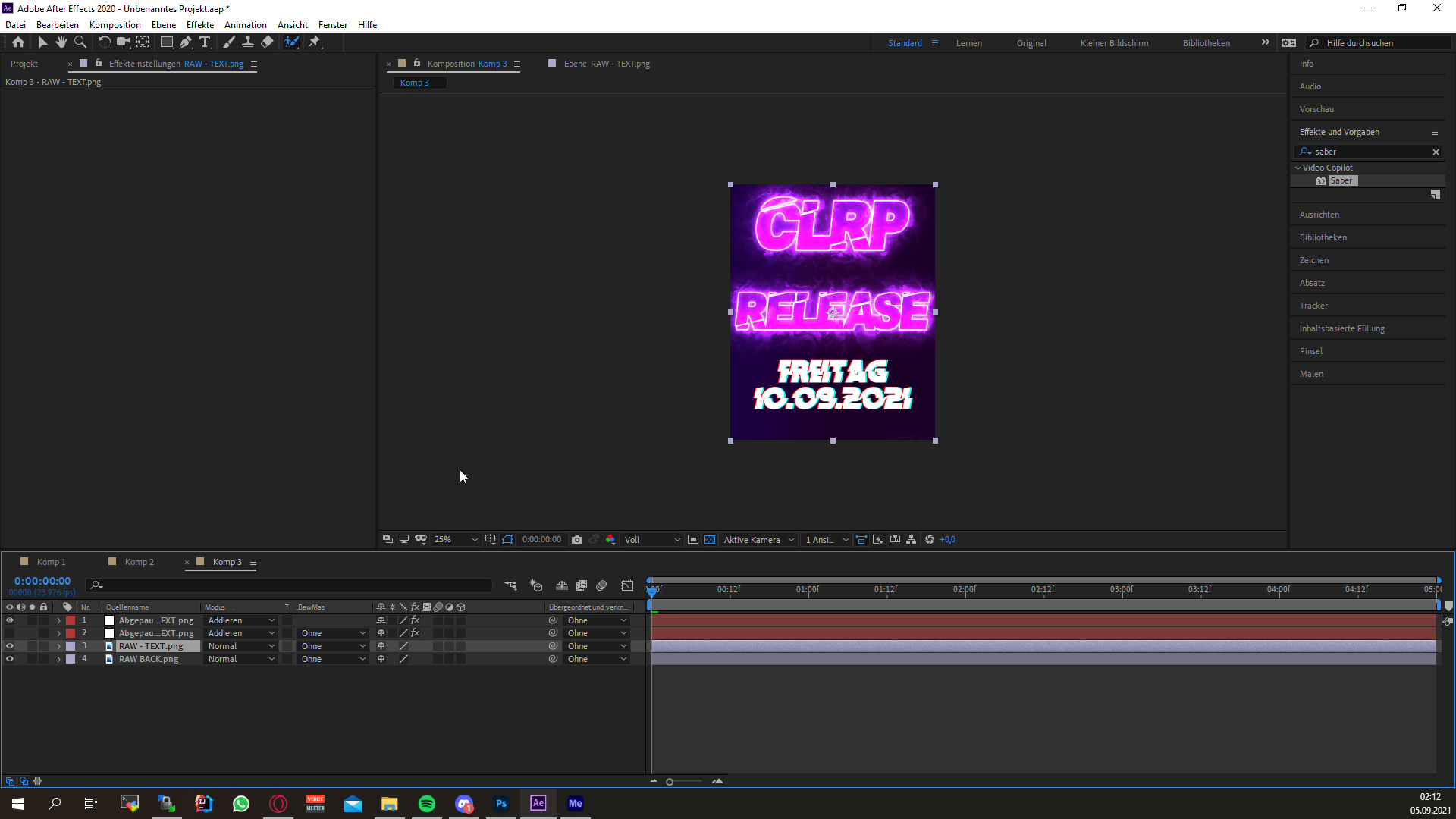Screen dimensions: 1456x819
Task: Select the Pen tool
Action: click(186, 42)
